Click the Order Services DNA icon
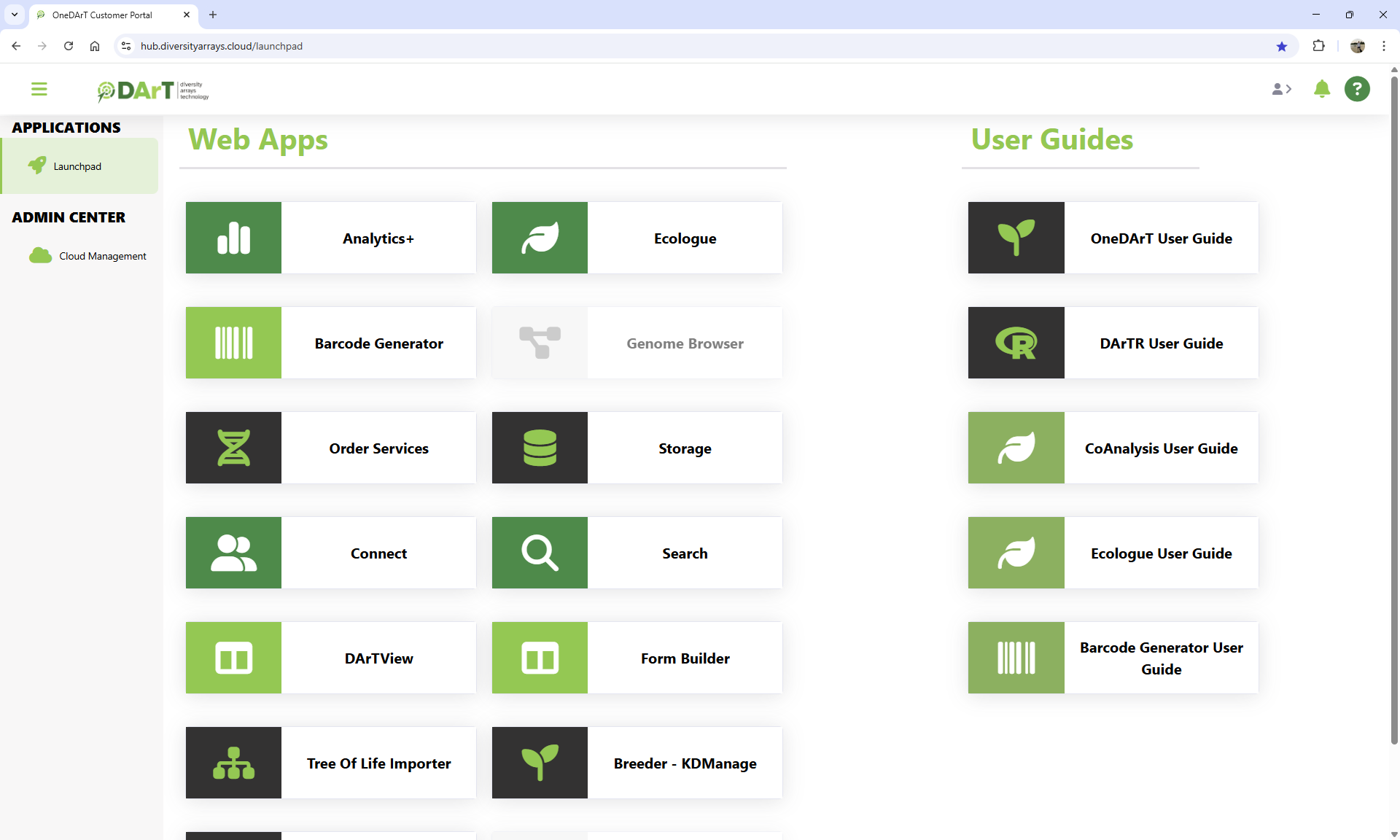The height and width of the screenshot is (840, 1400). (233, 448)
